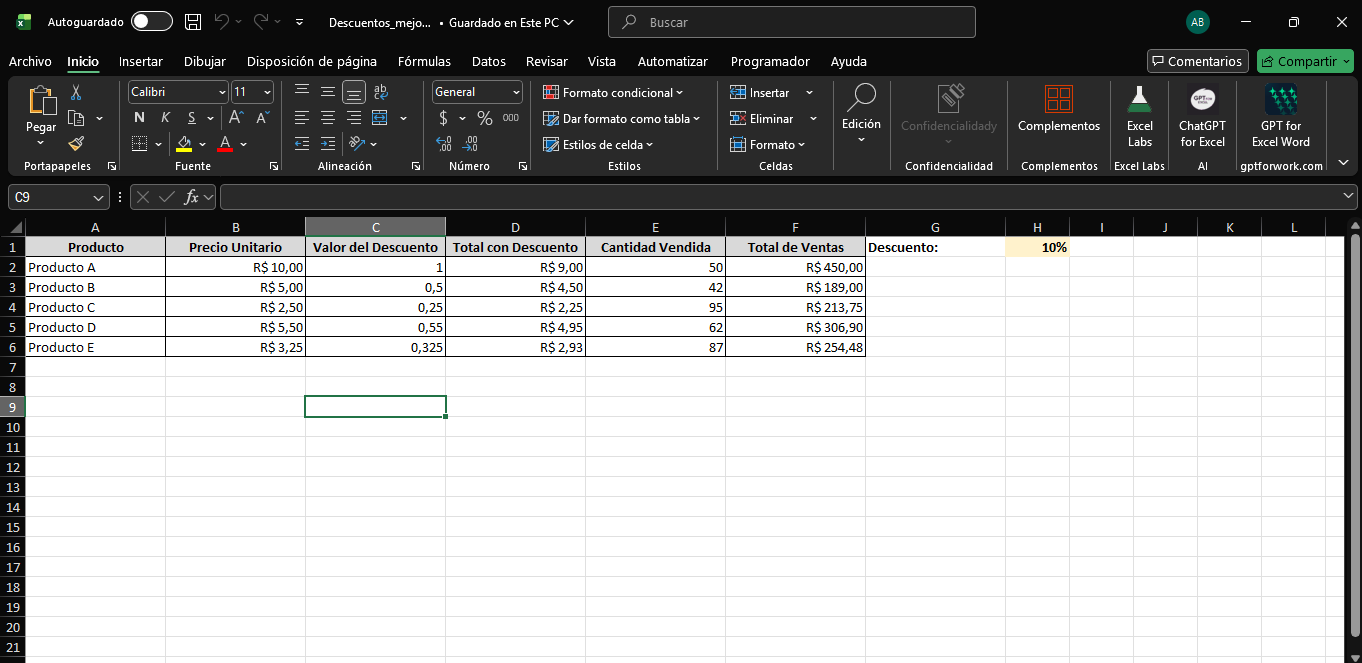Click the Wrap Text icon

380,92
